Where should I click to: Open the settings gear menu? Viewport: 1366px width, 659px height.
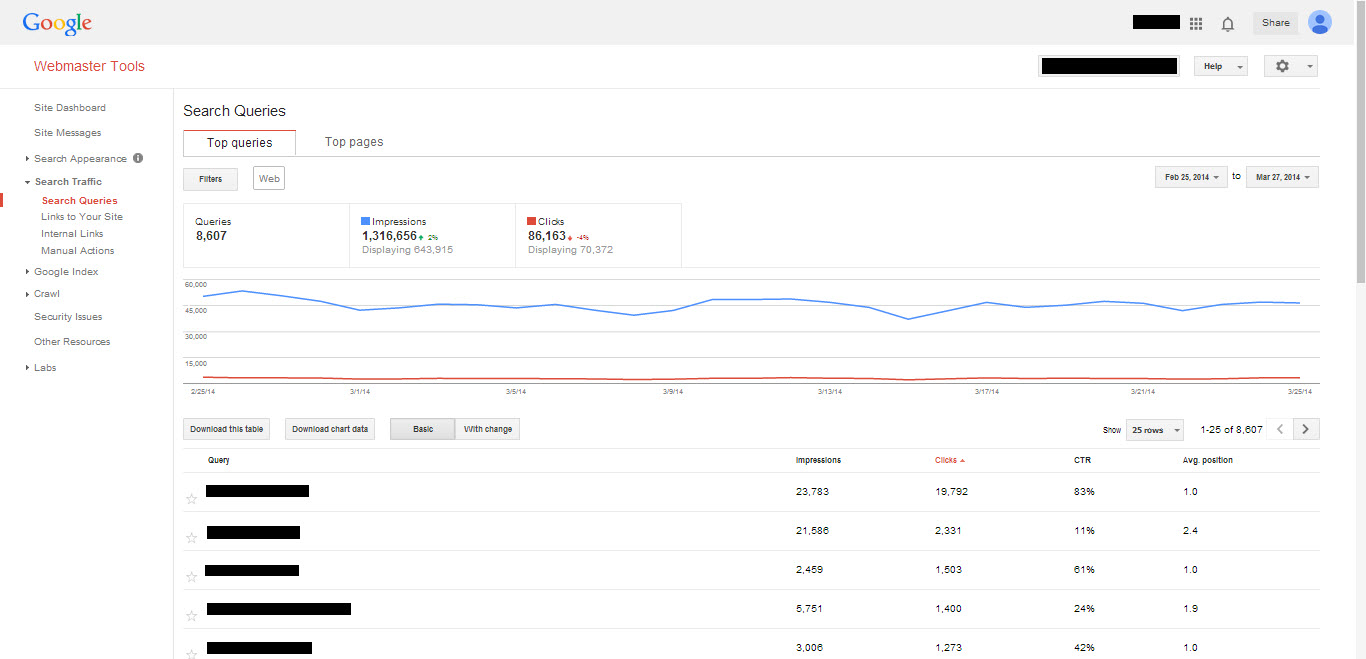tap(1290, 66)
